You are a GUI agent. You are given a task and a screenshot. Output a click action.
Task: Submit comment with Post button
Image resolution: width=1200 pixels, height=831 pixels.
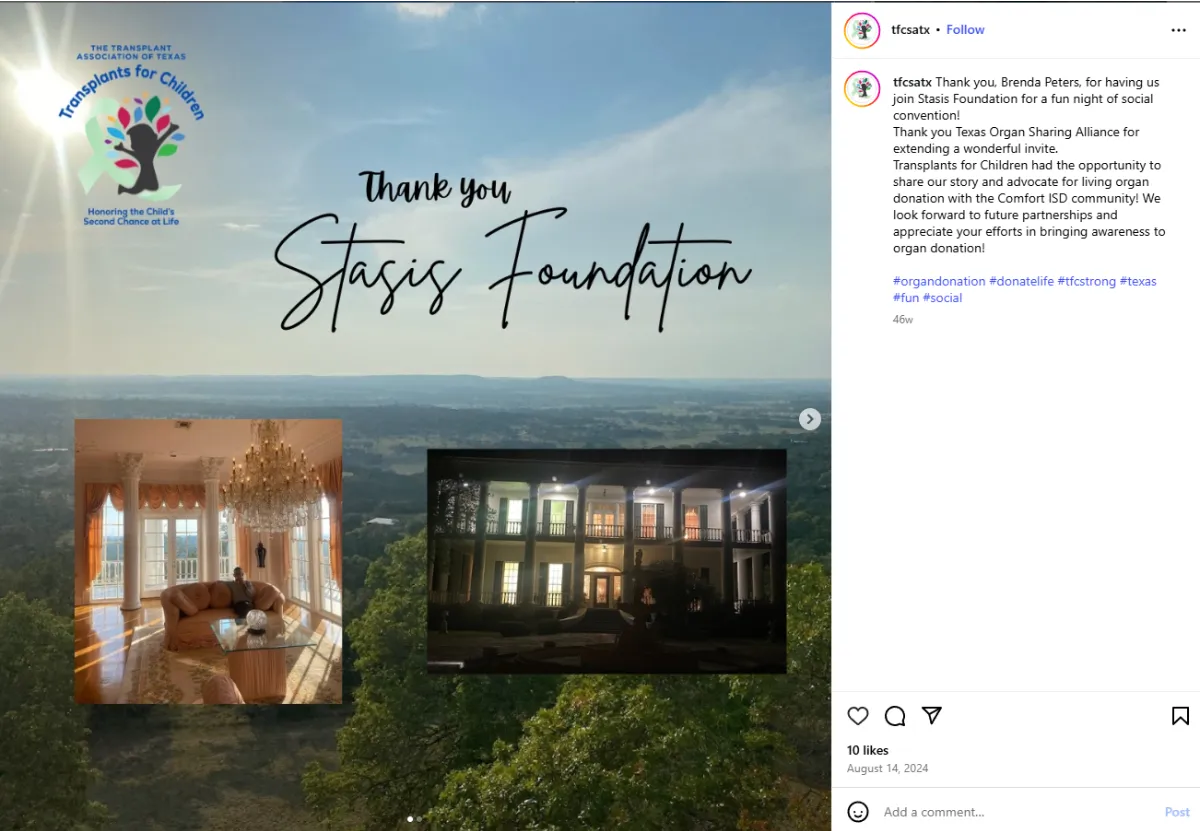(x=1177, y=812)
